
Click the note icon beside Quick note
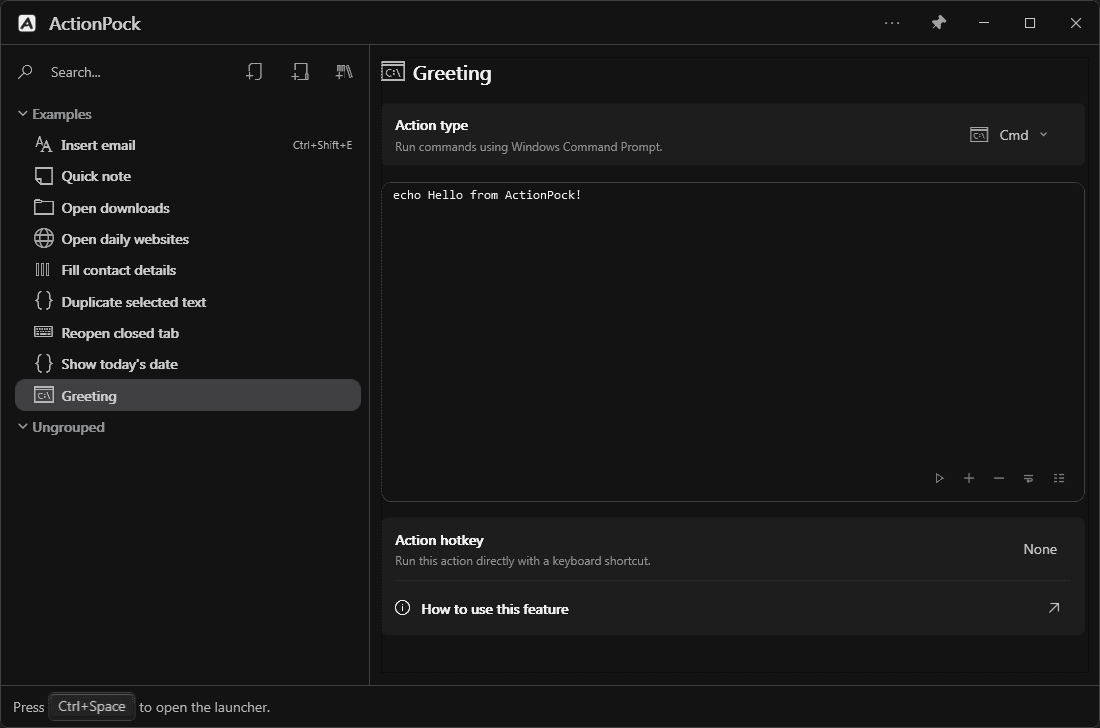[x=43, y=176]
